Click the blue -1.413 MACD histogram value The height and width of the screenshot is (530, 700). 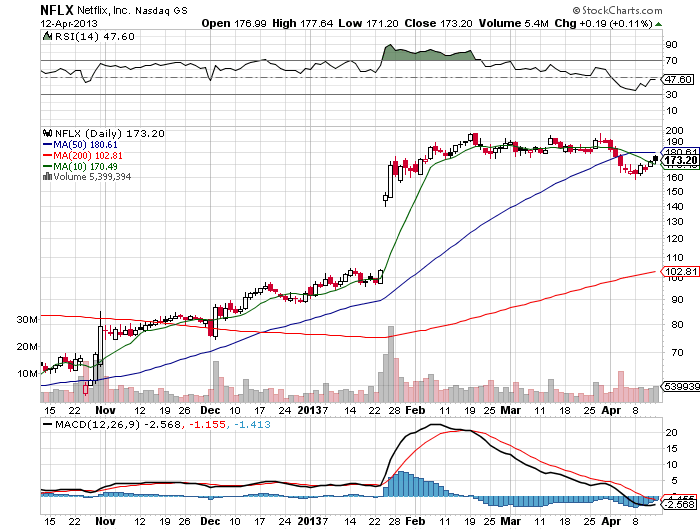(252, 424)
